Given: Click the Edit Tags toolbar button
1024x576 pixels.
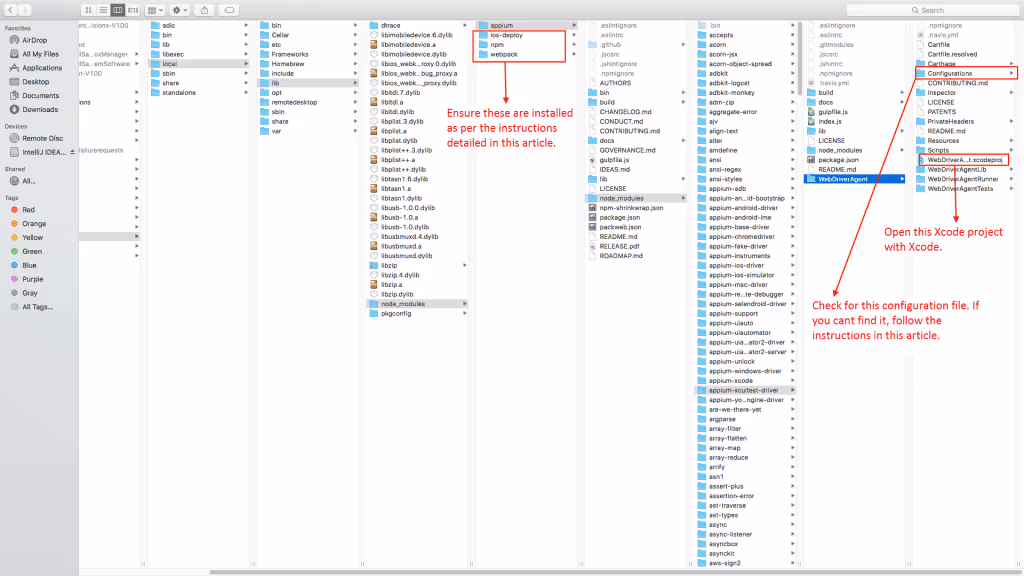Looking at the screenshot, I should tap(229, 10).
